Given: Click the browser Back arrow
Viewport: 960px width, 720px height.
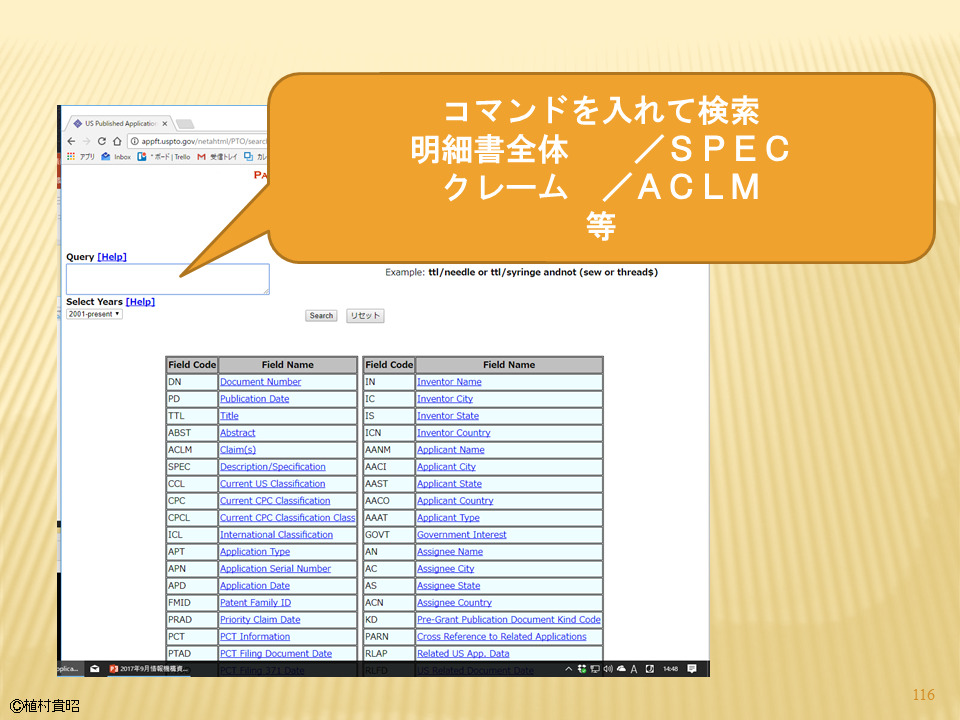Looking at the screenshot, I should [x=72, y=141].
